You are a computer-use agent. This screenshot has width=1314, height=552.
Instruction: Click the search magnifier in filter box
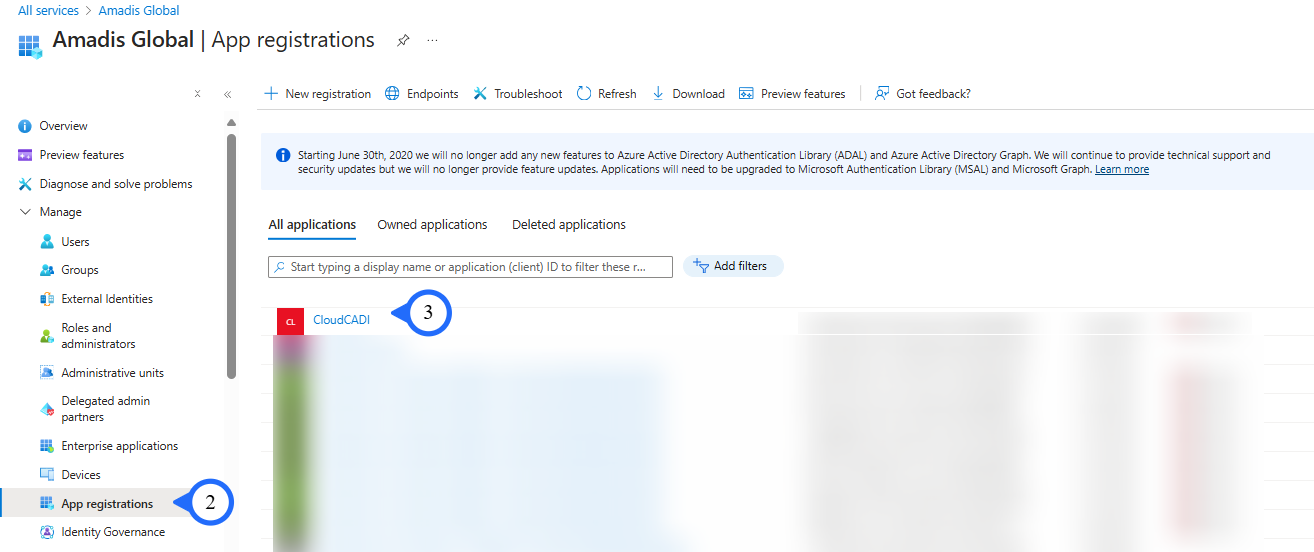coord(279,267)
